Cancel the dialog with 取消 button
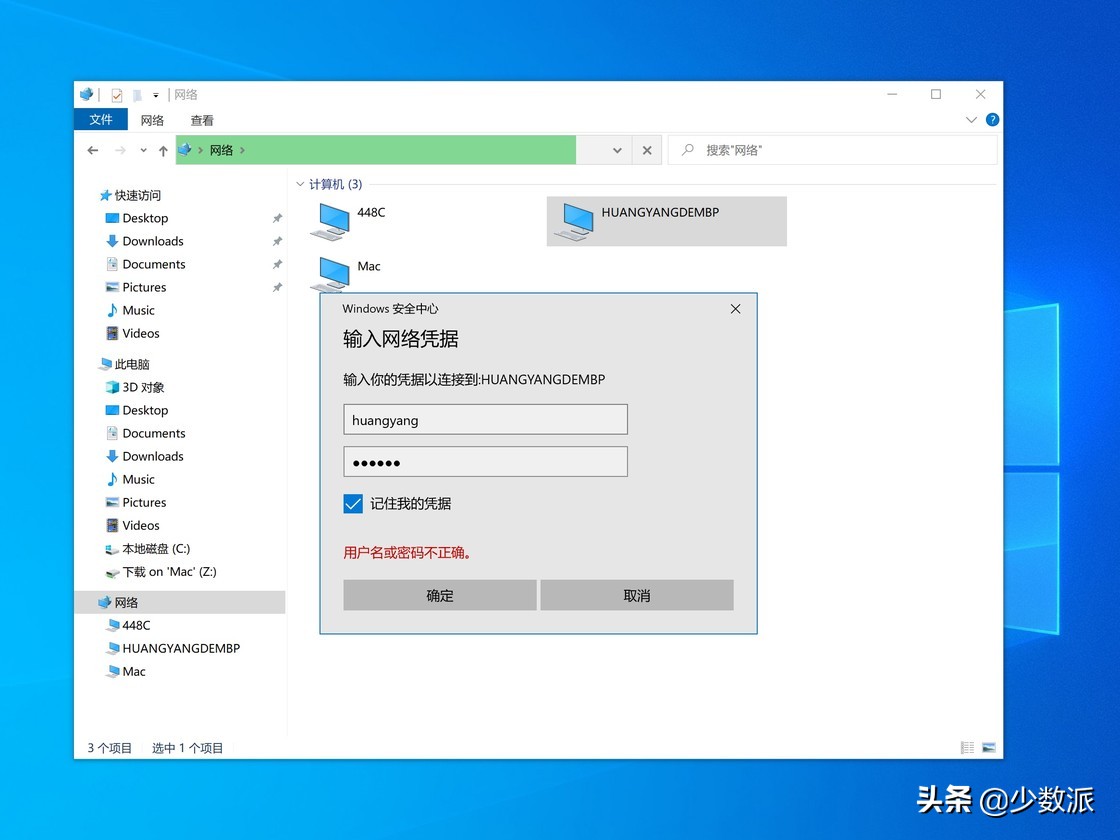Viewport: 1120px width, 840px height. 637,595
